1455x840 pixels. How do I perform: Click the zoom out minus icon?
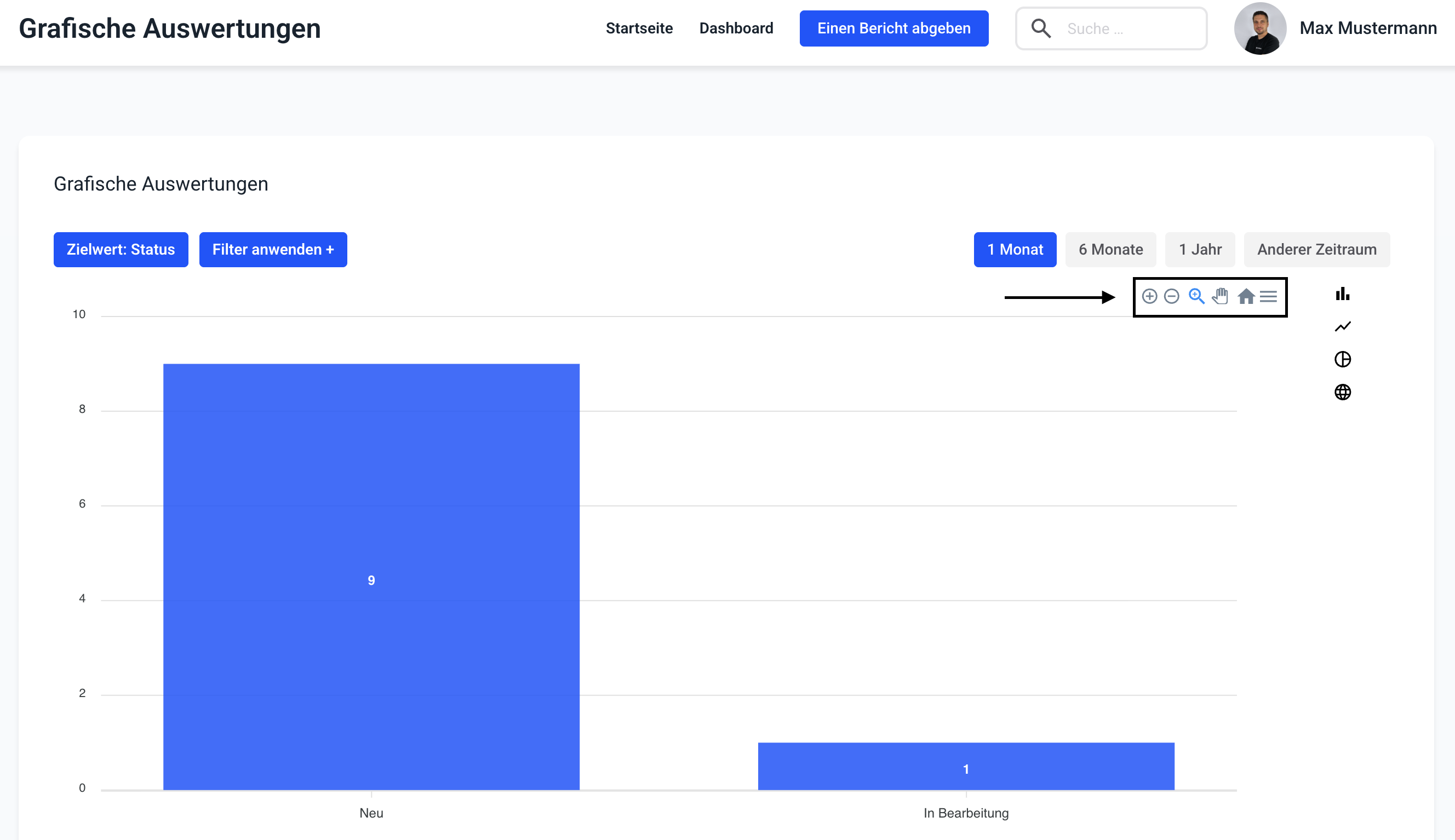coord(1172,297)
